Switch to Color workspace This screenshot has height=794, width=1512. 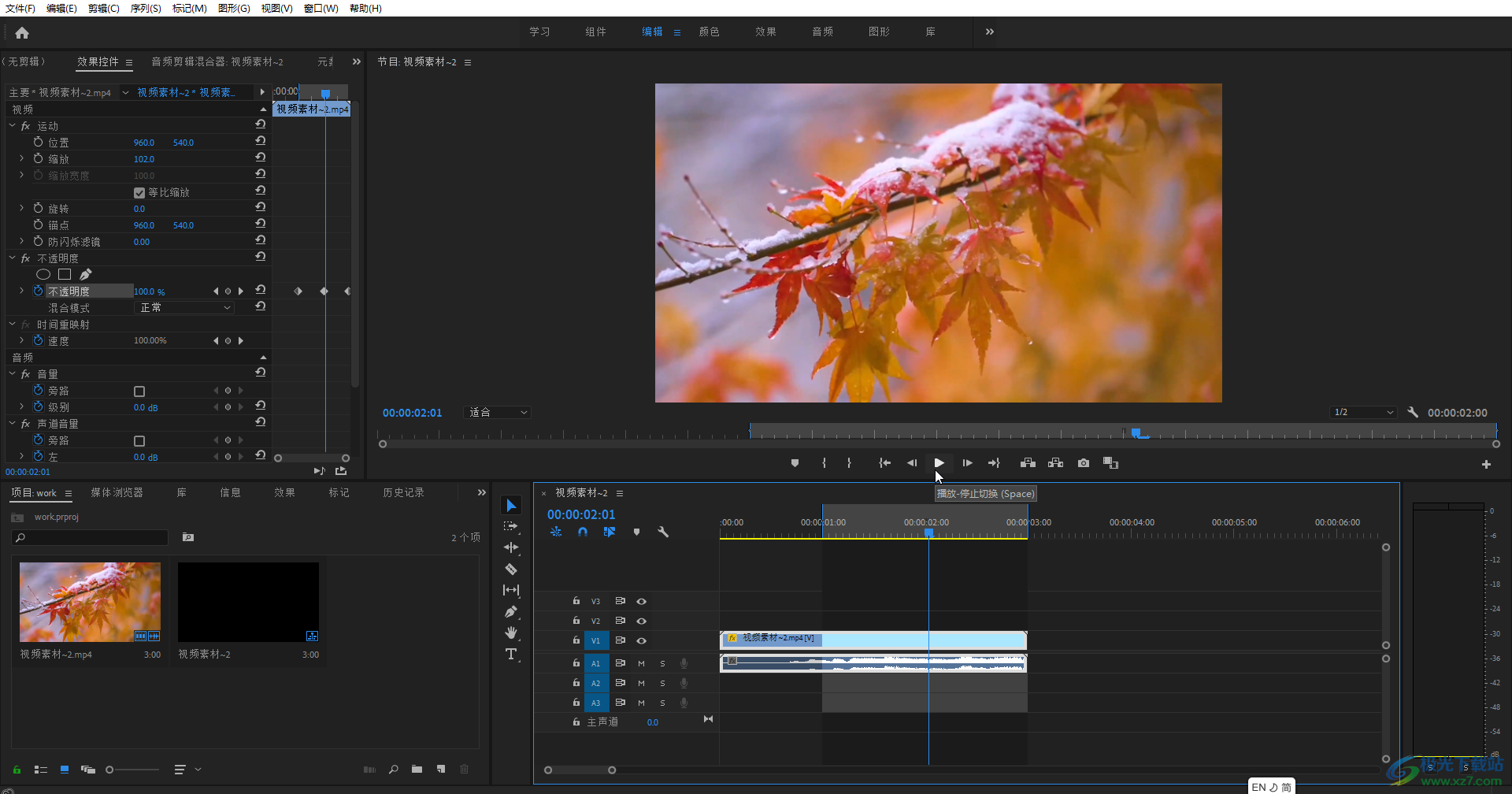pyautogui.click(x=709, y=32)
